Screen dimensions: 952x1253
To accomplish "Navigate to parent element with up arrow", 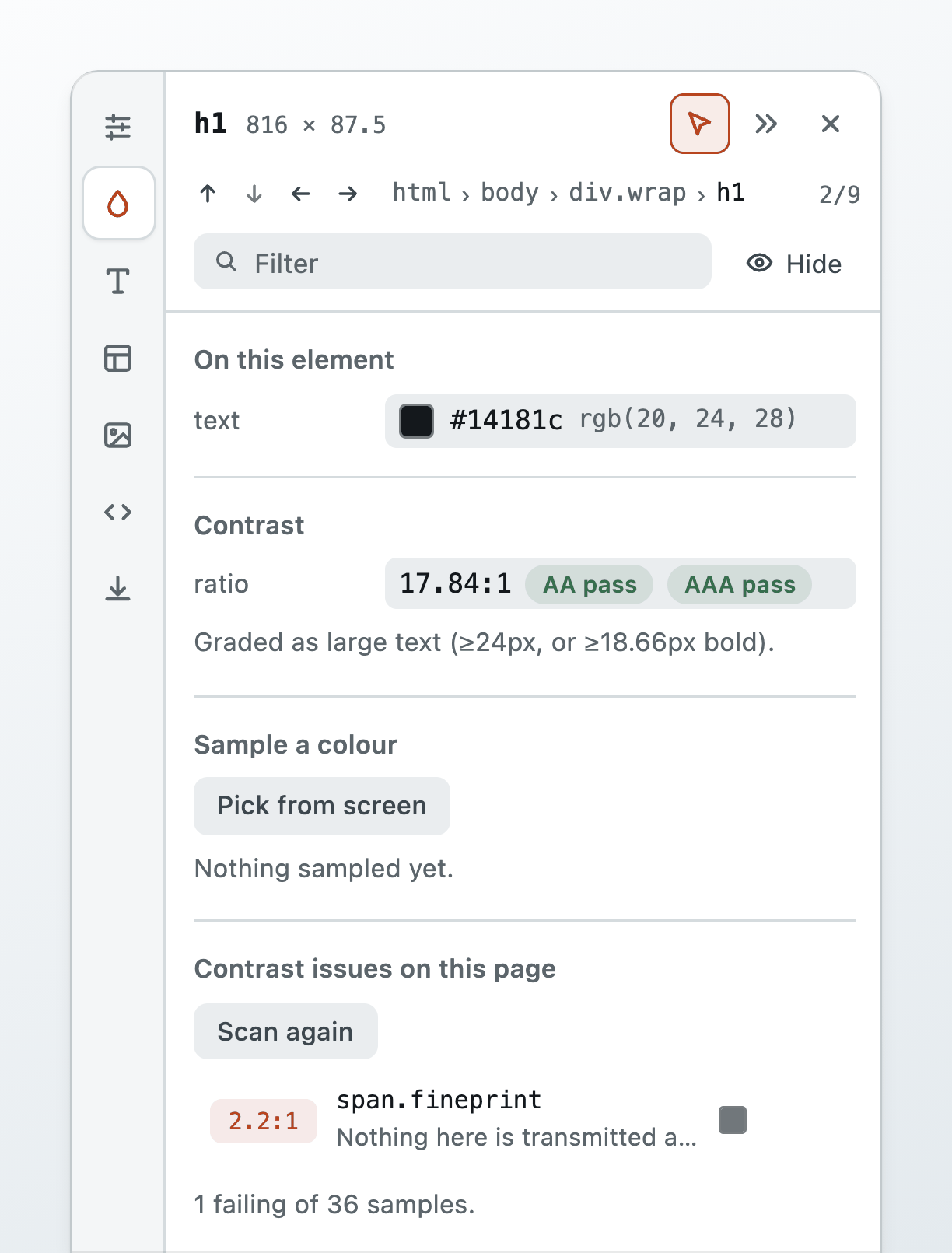I will pyautogui.click(x=208, y=193).
